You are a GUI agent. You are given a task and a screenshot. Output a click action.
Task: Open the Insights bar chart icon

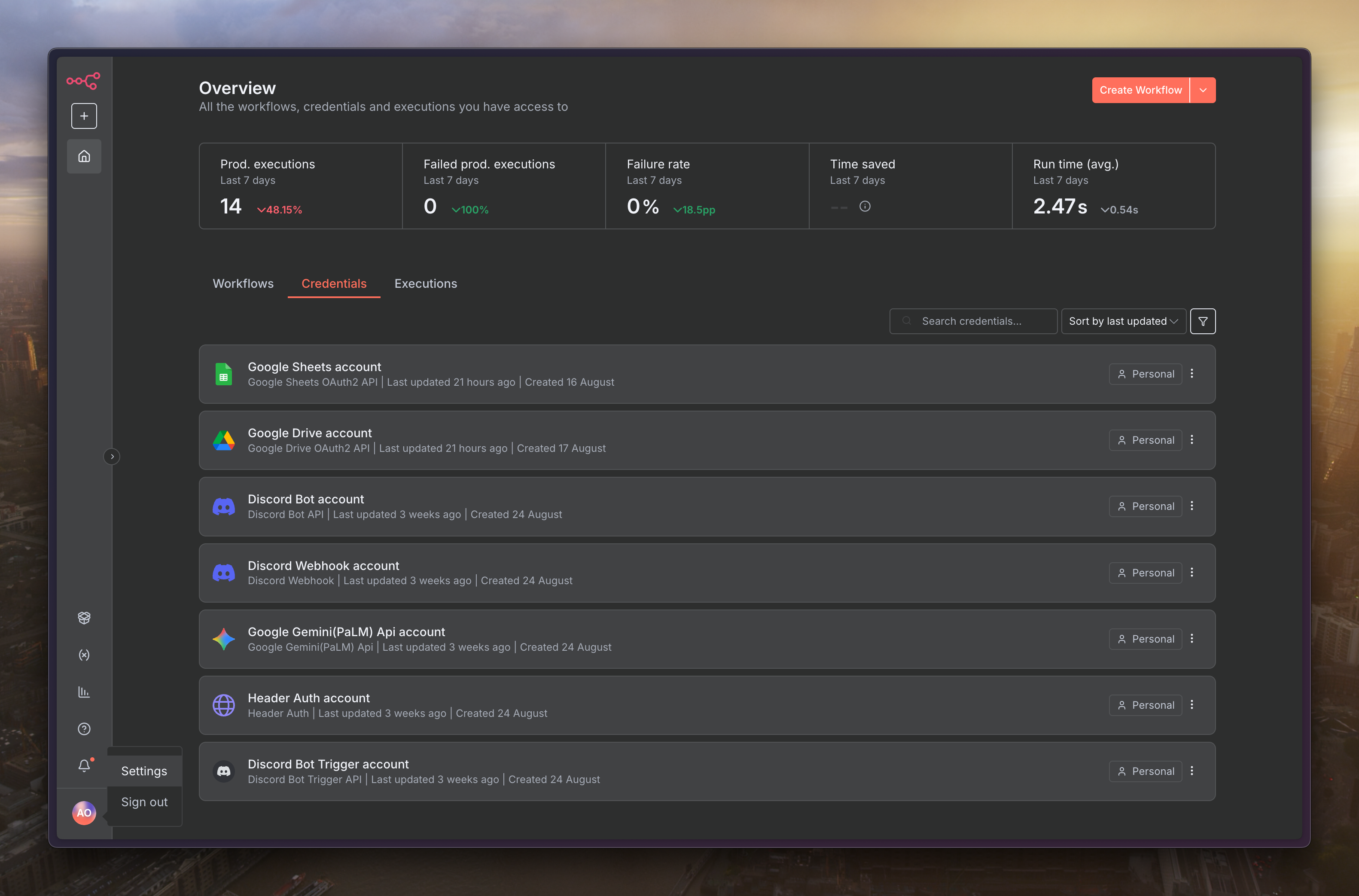point(84,692)
